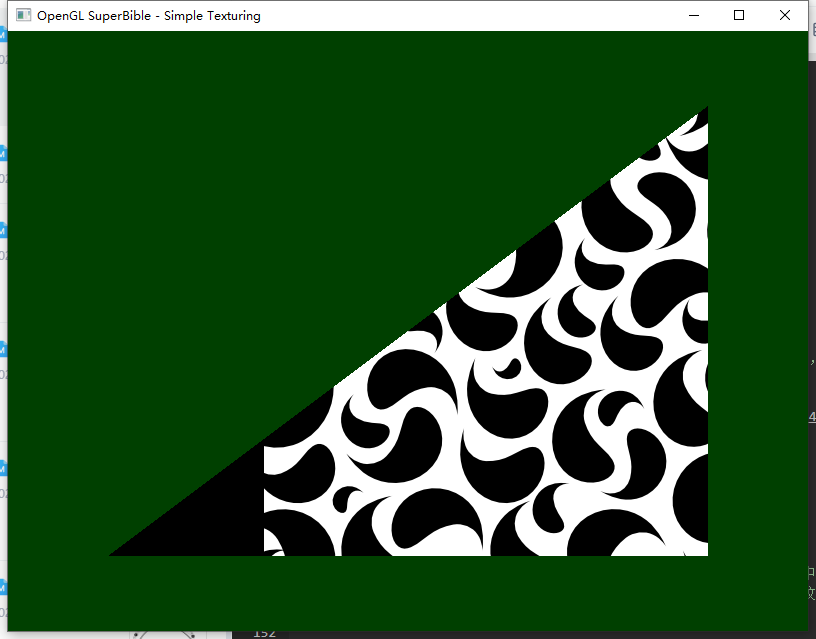816x639 pixels.
Task: Click the midpoint of the triangle's slanted edge
Action: tap(408, 331)
